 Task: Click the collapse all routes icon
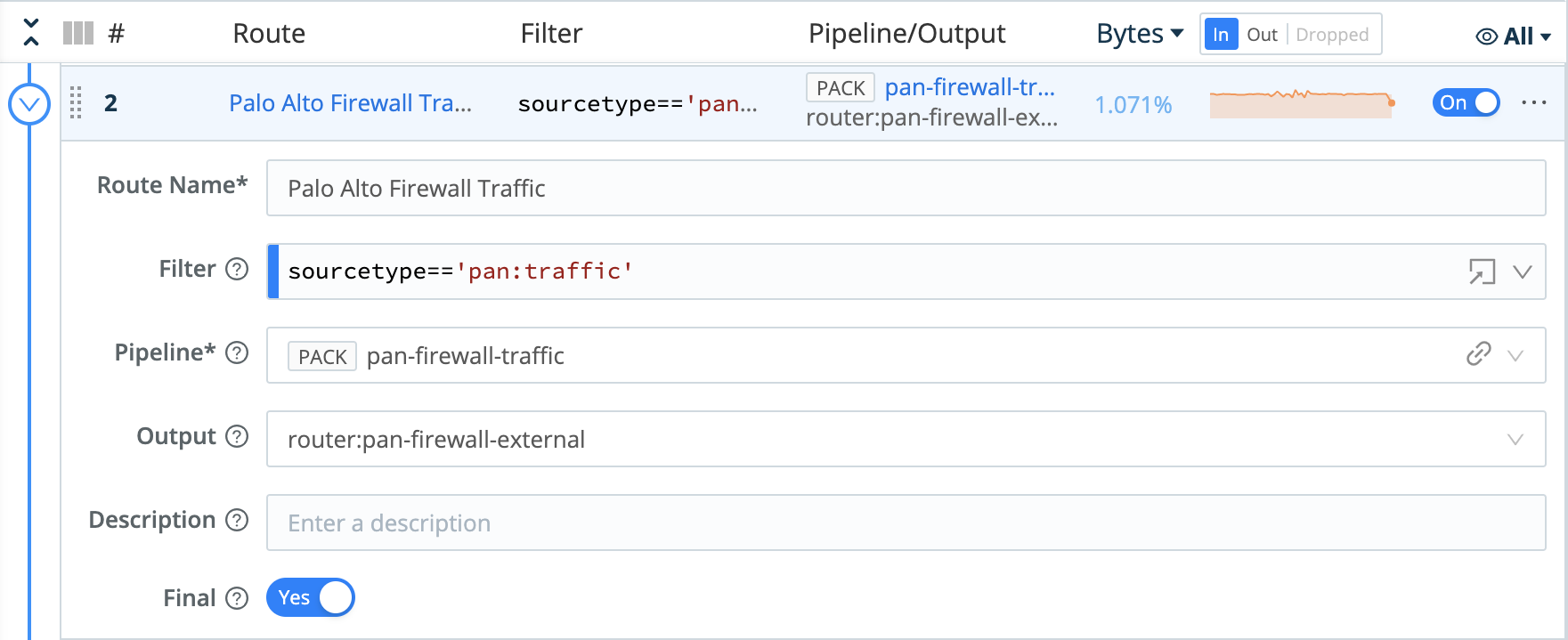point(31,33)
